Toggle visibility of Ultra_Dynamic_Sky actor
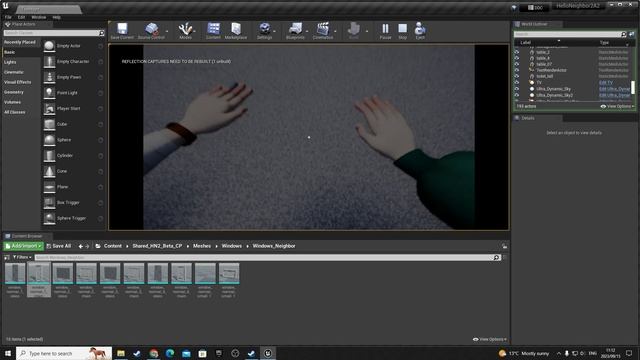This screenshot has width=640, height=360. [x=517, y=89]
